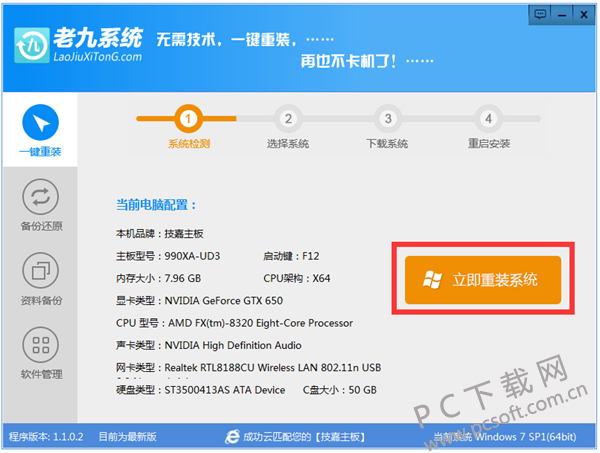Click the 当前电脑配置 heading

click(x=156, y=205)
